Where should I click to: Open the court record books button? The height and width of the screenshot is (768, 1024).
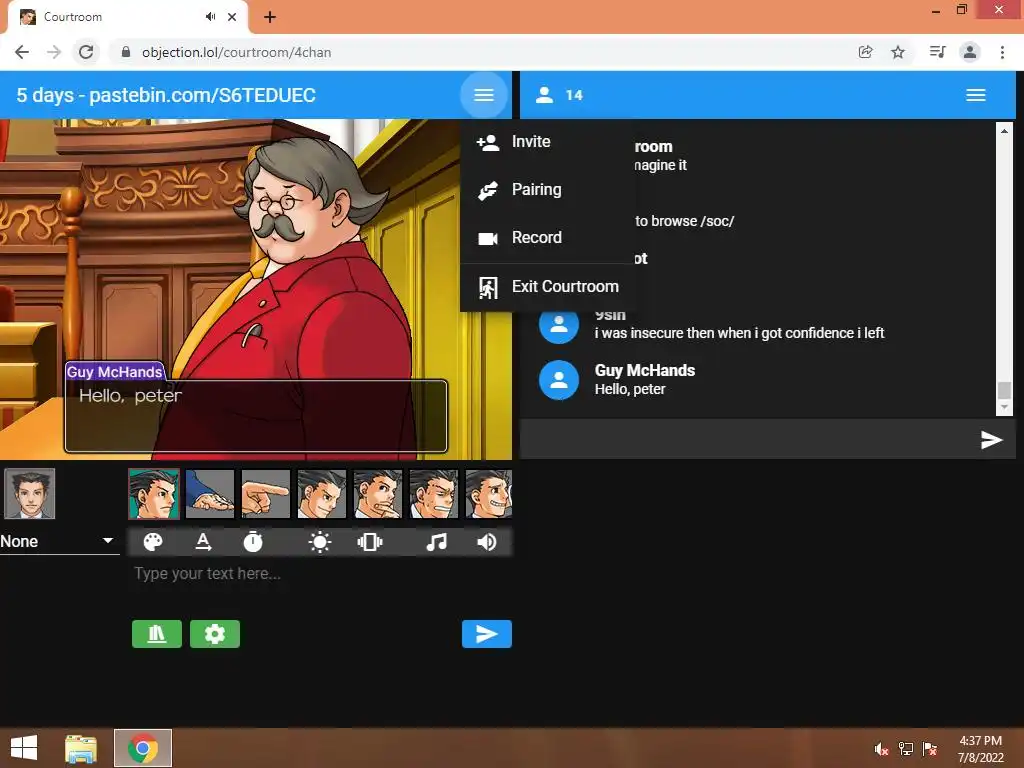(x=157, y=634)
